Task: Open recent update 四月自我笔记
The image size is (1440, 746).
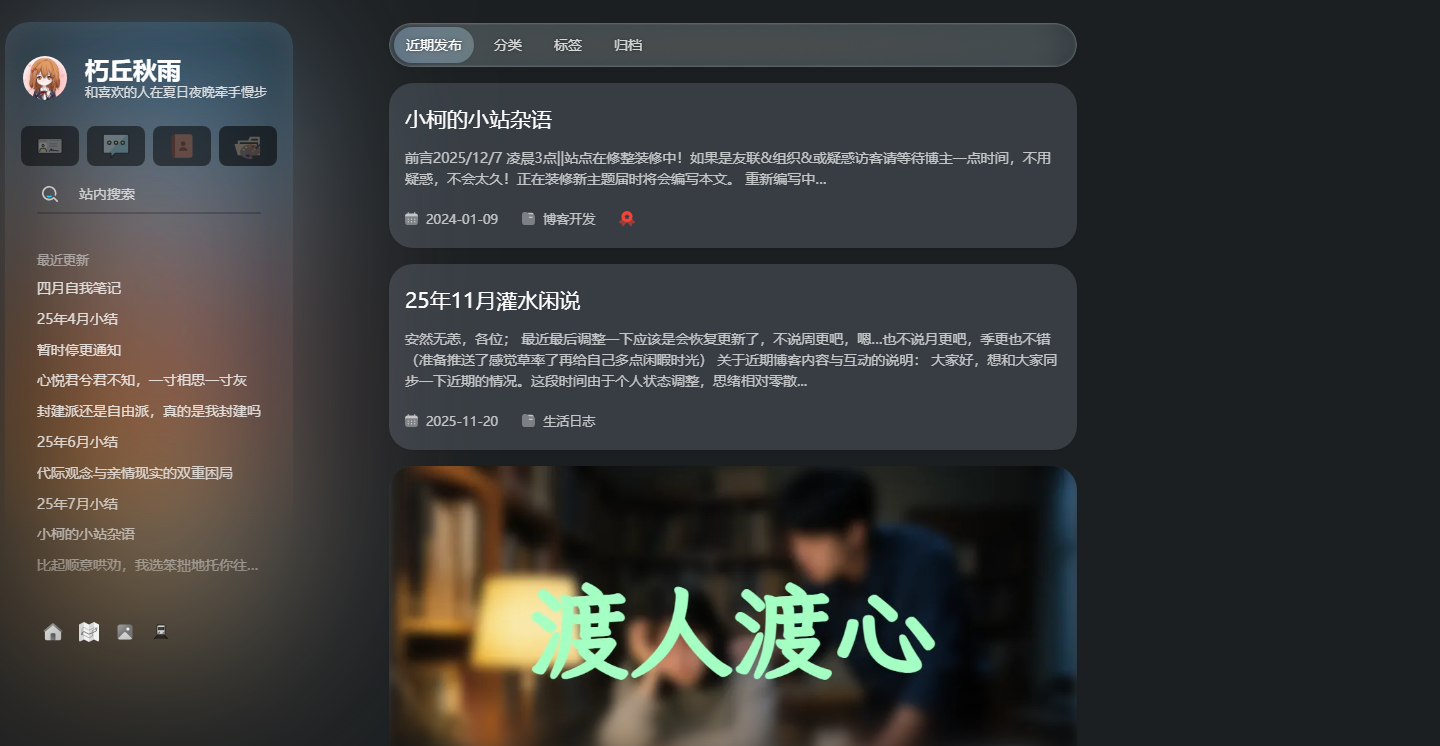Action: pos(79,288)
